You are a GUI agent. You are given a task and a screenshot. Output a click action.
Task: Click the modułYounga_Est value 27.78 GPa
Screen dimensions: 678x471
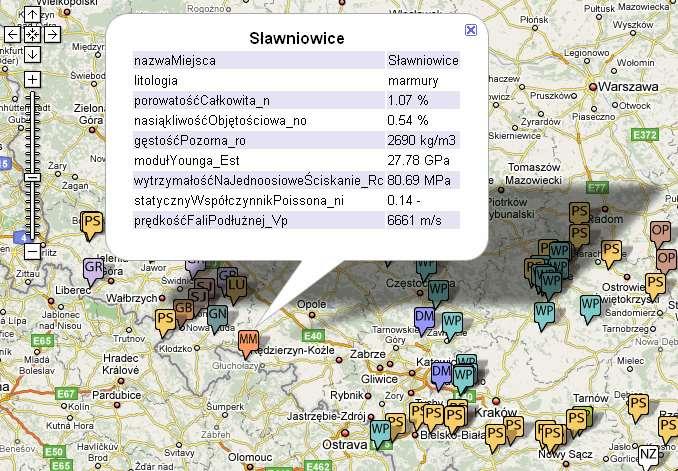coord(418,160)
